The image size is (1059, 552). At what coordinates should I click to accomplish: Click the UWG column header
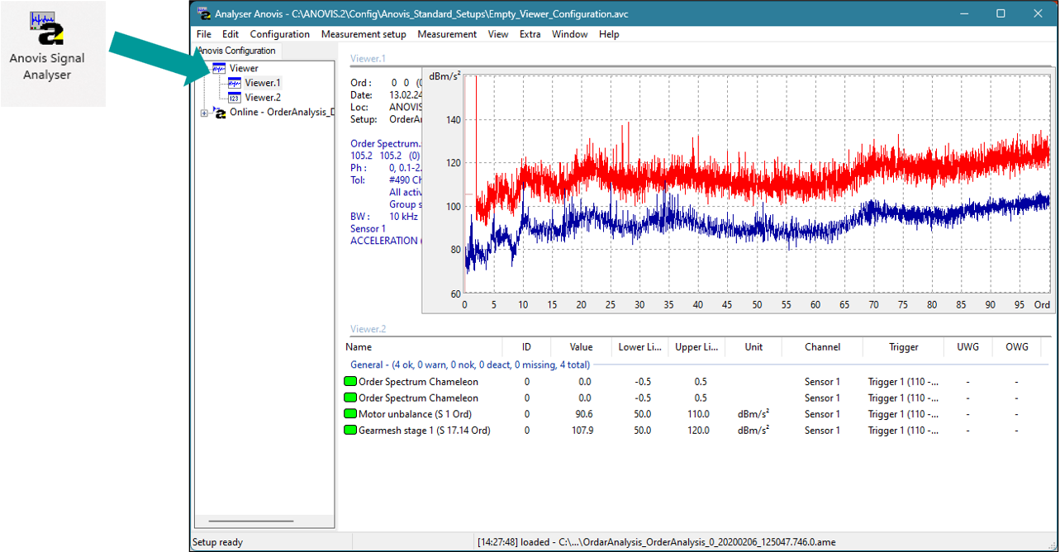click(967, 347)
